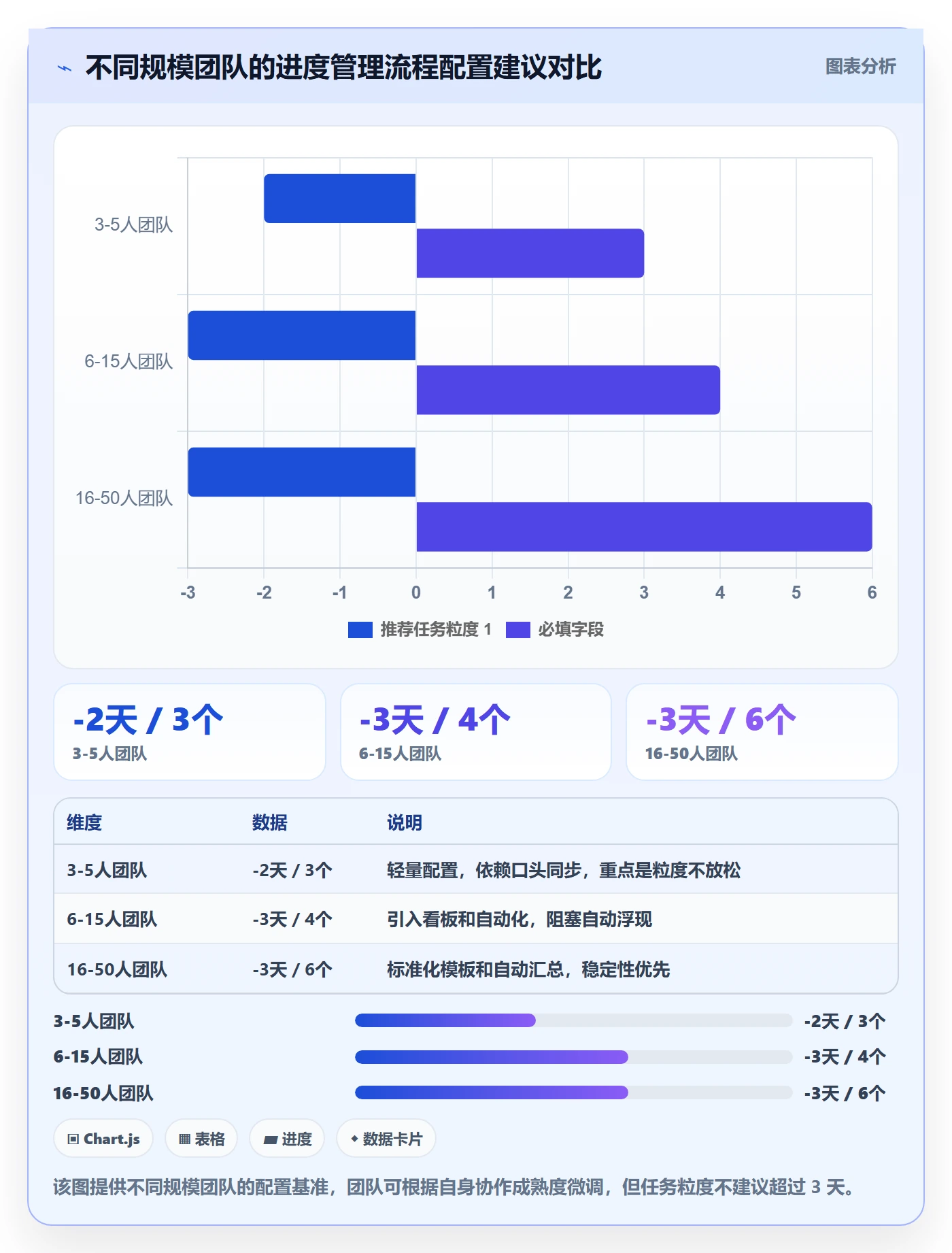Select the 16-50人团队 table row cell
Image resolution: width=952 pixels, height=1253 pixels.
click(117, 969)
